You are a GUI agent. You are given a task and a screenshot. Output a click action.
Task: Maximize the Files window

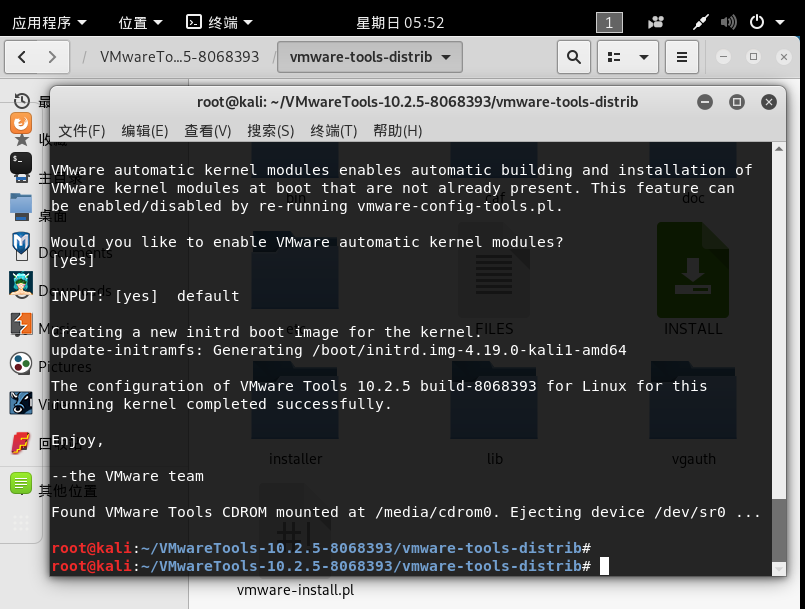pyautogui.click(x=753, y=56)
